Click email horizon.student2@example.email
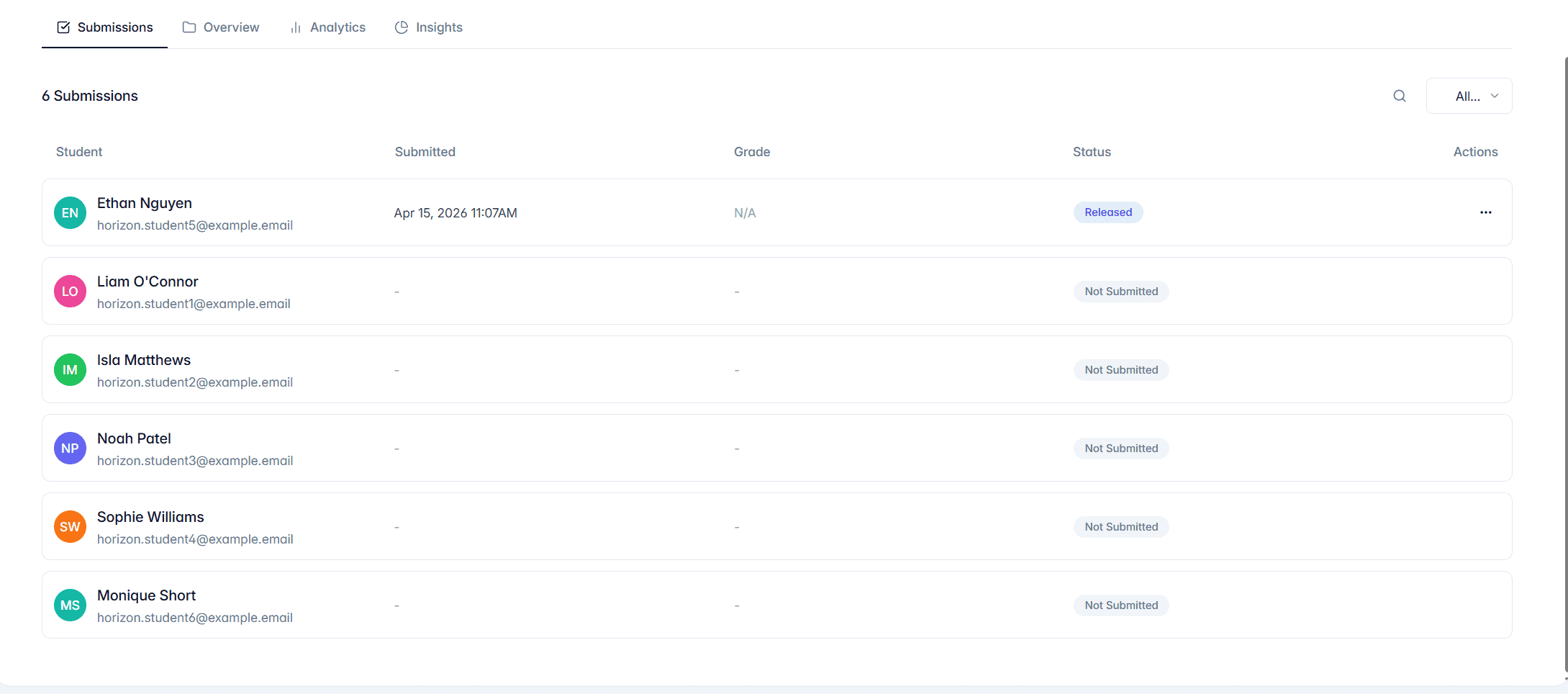The width and height of the screenshot is (1568, 694). (195, 382)
